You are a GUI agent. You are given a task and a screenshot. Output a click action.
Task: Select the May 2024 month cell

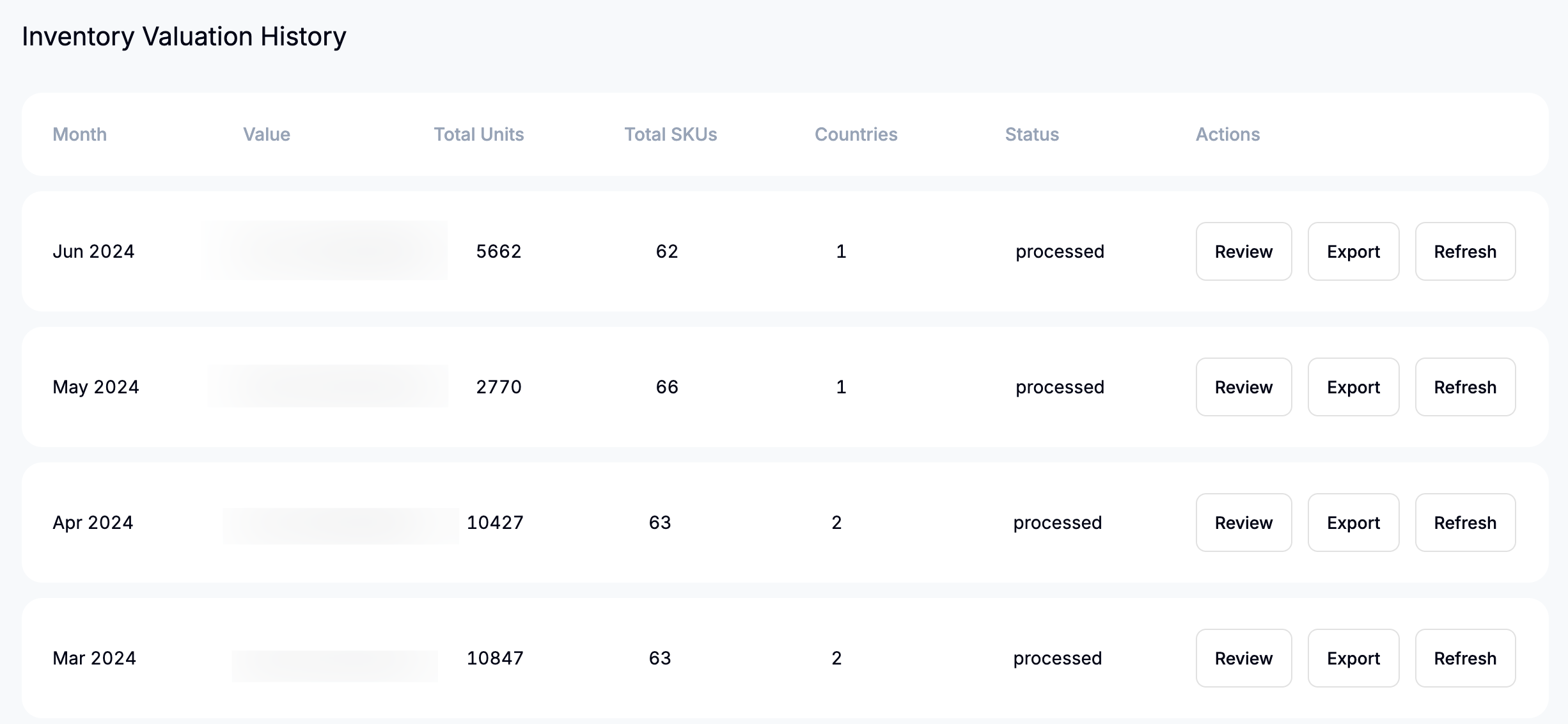tap(96, 387)
